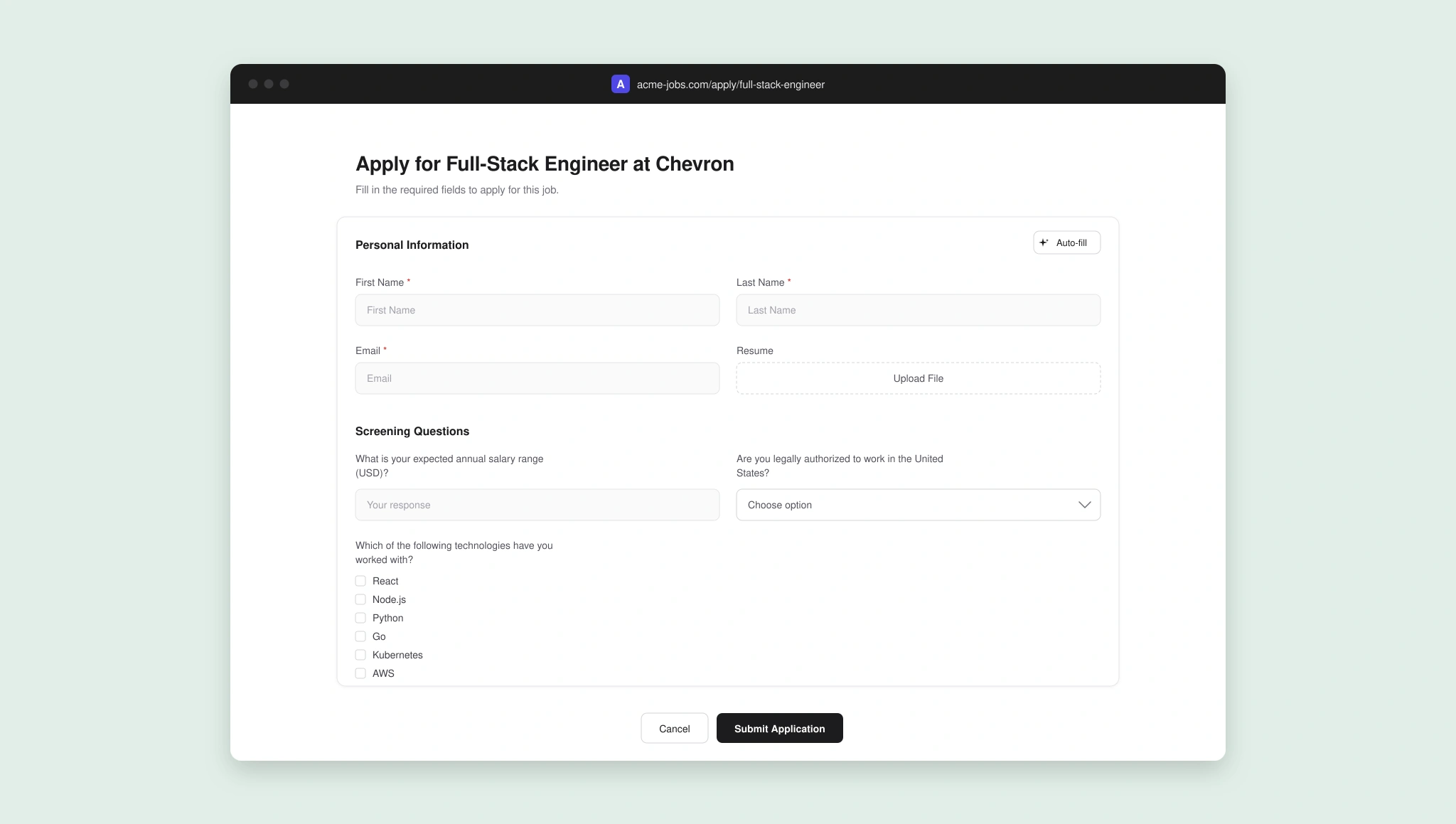Toggle the AWS checkbox
1456x824 pixels.
pos(360,673)
